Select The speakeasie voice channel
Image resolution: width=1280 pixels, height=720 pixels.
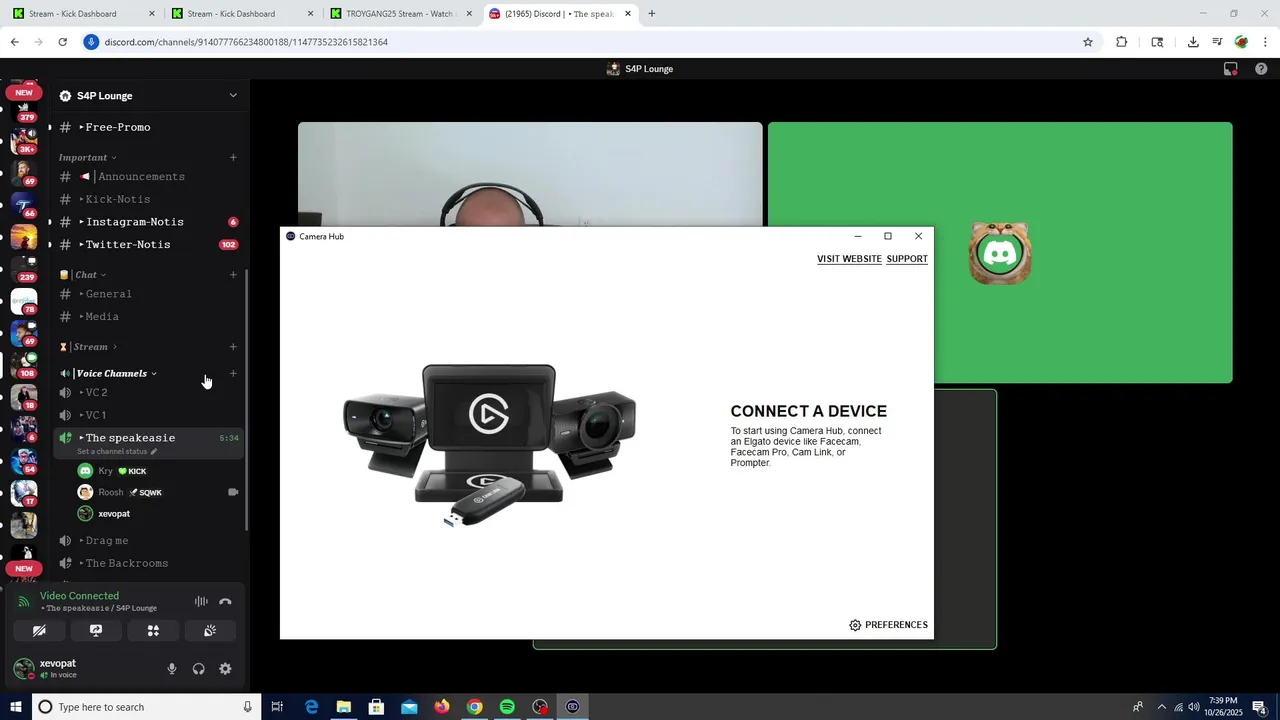[130, 438]
